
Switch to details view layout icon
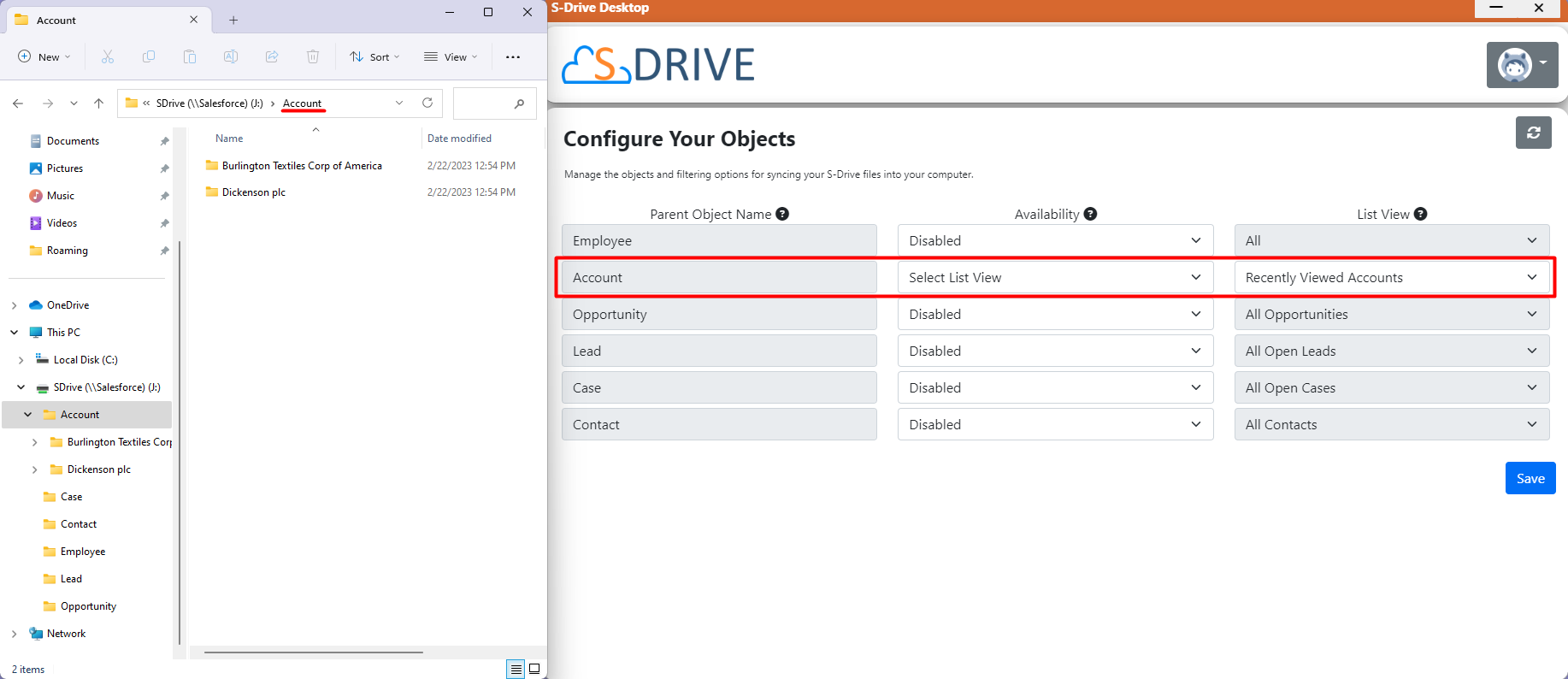coord(516,669)
